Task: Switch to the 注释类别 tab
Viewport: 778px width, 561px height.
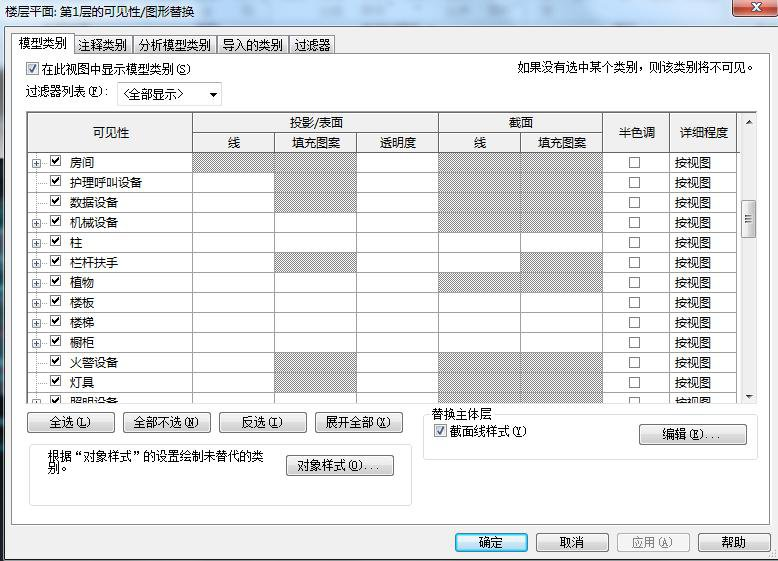Action: click(102, 45)
